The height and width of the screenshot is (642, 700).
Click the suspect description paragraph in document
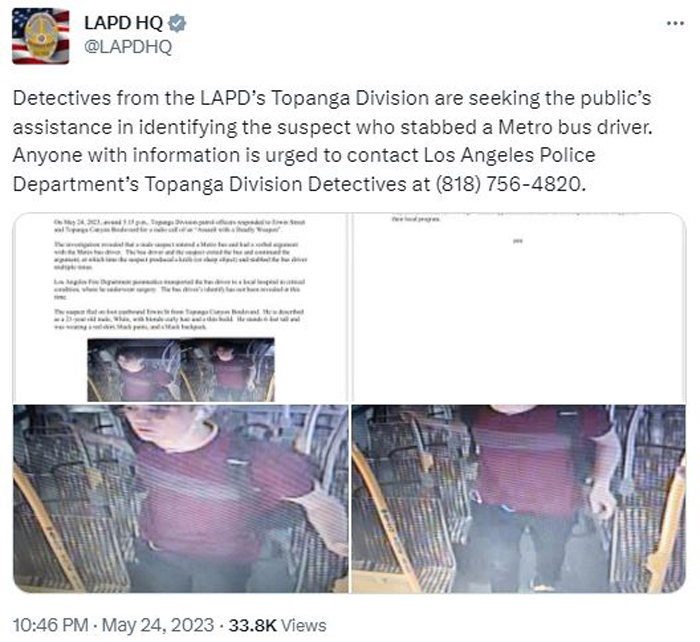[x=179, y=319]
